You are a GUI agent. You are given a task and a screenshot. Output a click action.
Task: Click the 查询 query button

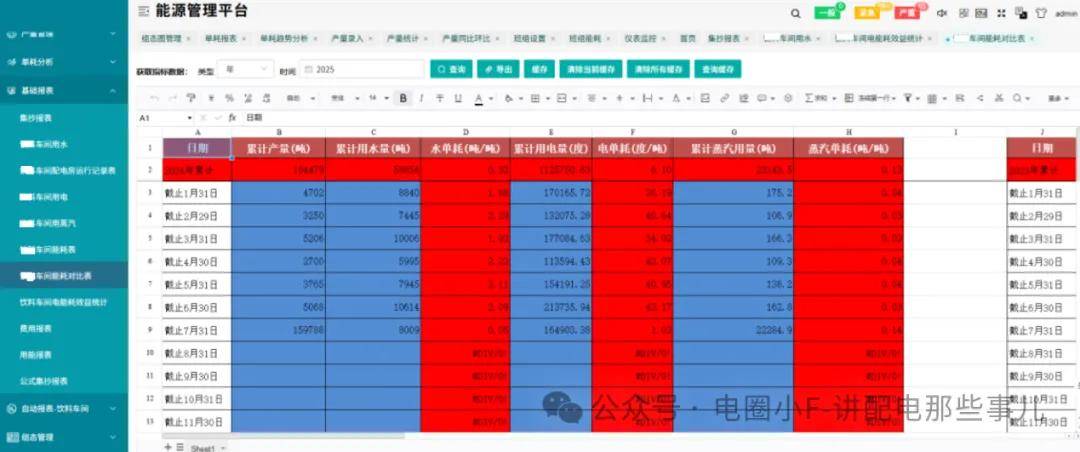click(452, 69)
